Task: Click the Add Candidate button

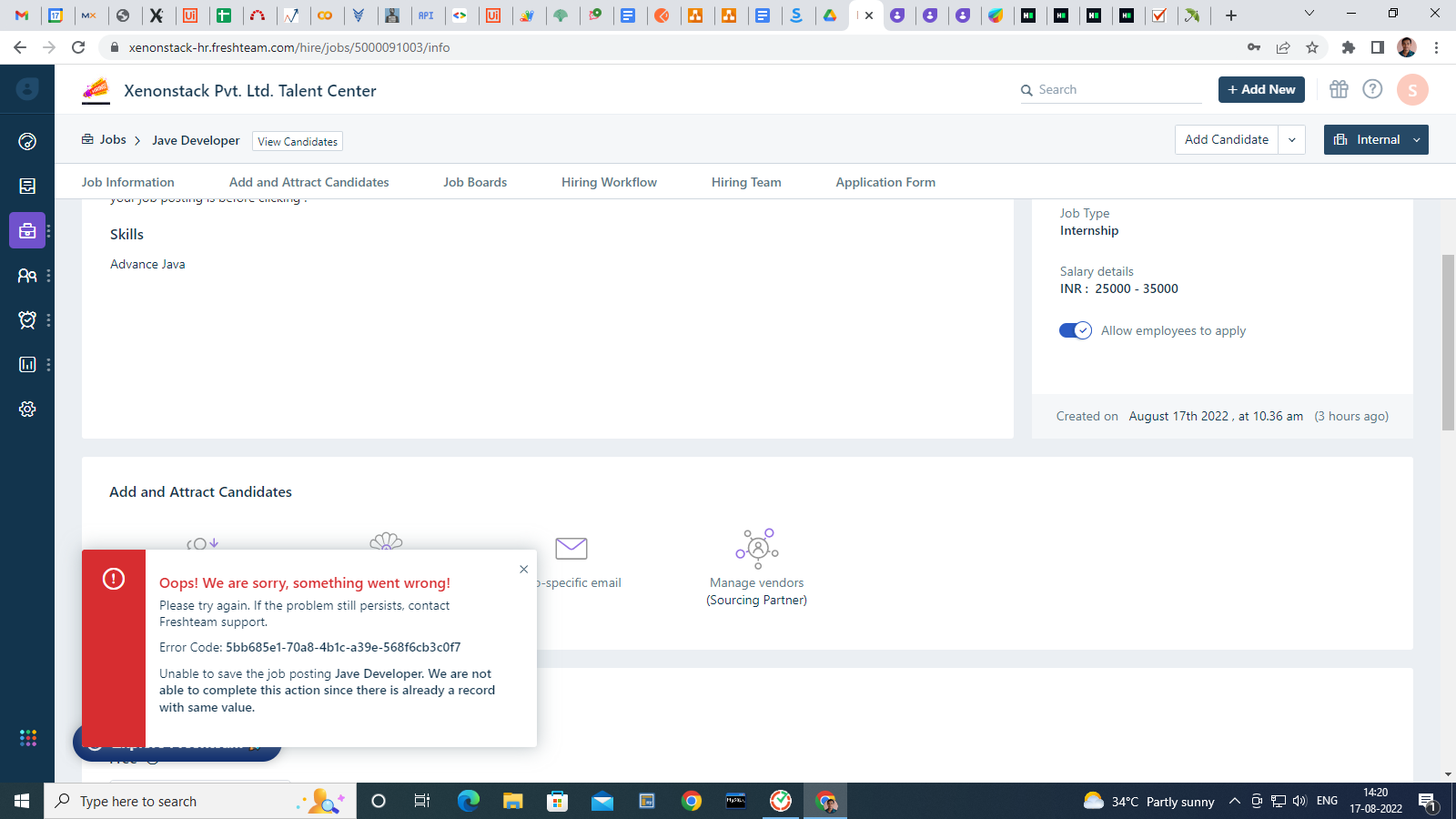Action: pyautogui.click(x=1227, y=139)
